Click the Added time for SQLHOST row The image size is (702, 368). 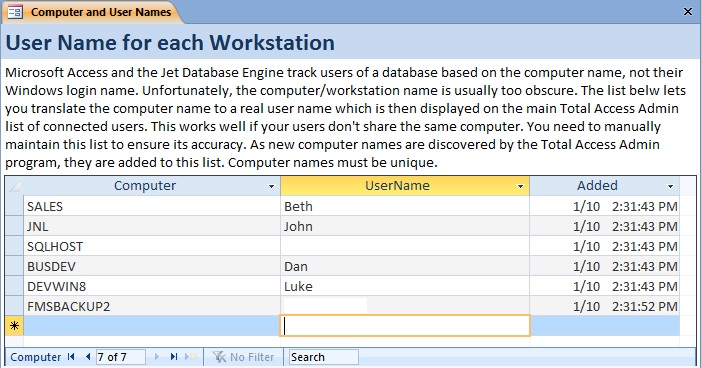604,246
